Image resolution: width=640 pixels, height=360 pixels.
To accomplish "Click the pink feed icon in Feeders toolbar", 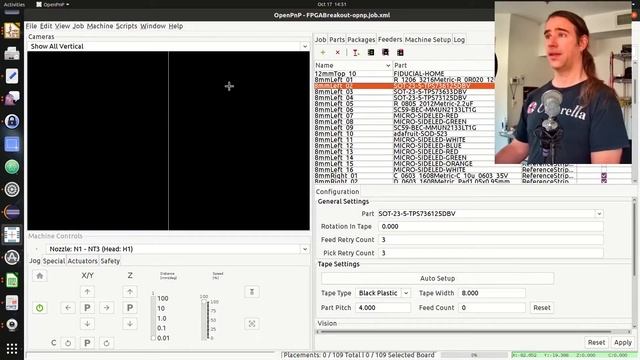I will [x=356, y=53].
